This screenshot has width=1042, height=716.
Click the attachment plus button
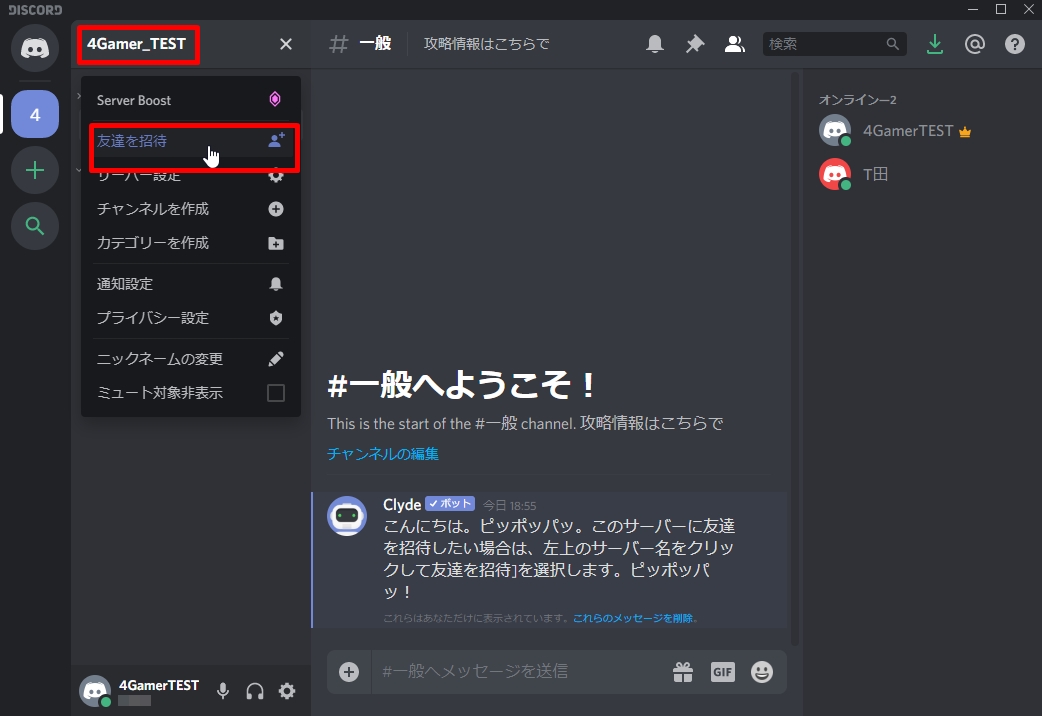[349, 671]
